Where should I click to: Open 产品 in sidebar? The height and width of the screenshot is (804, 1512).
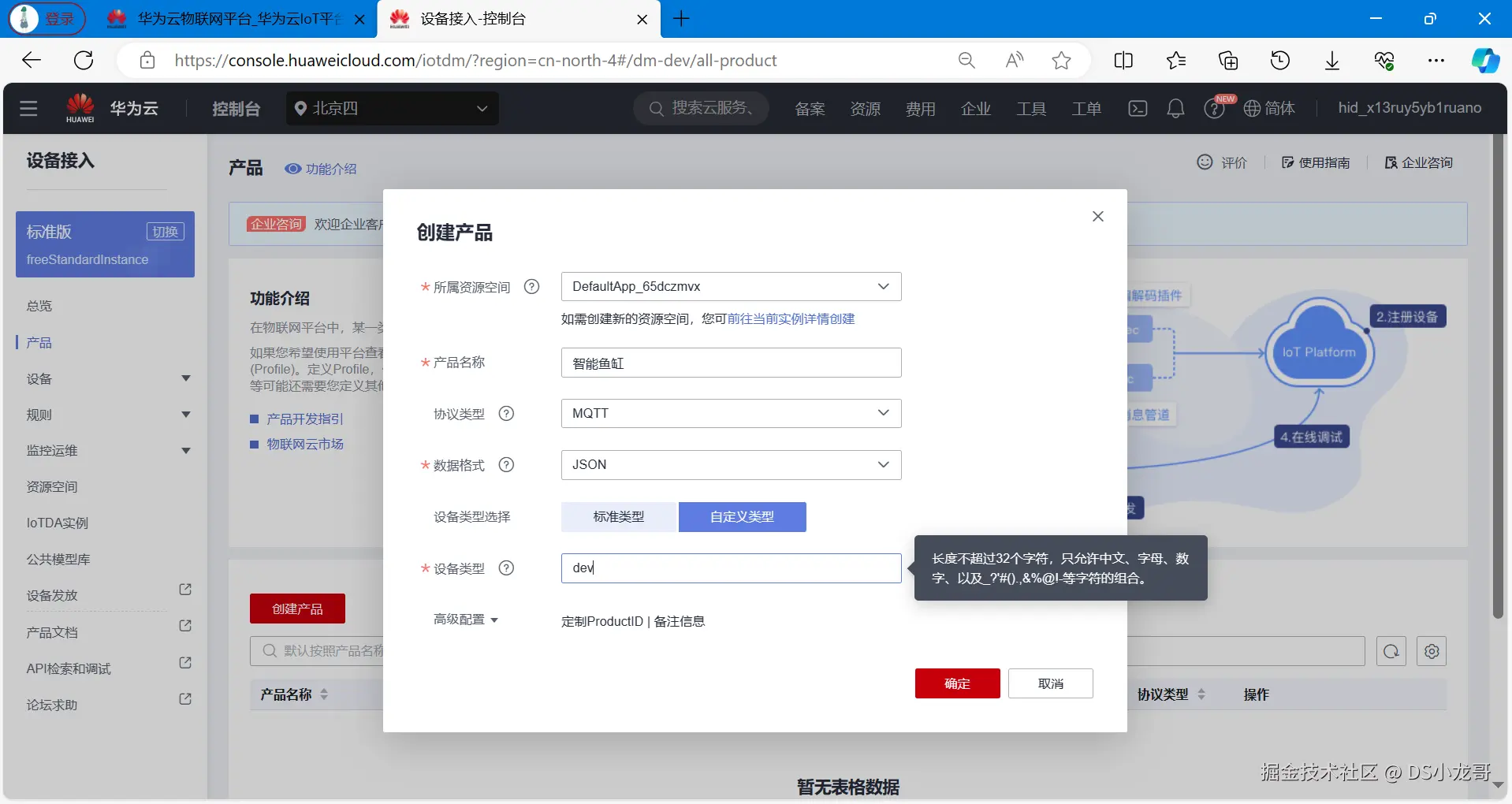click(39, 343)
